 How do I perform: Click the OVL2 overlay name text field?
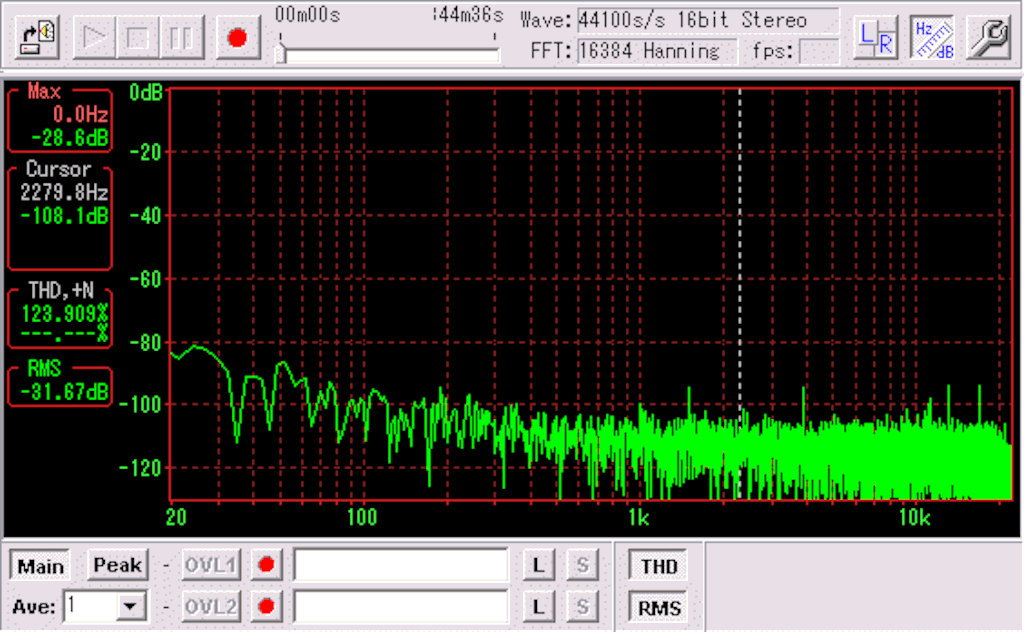tap(400, 607)
